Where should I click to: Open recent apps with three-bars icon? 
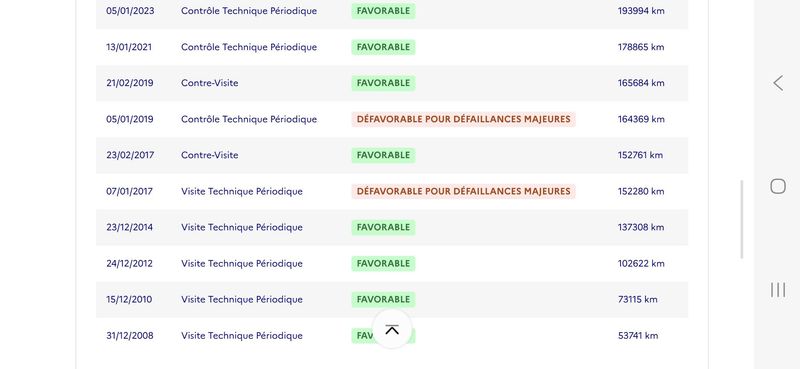point(778,290)
